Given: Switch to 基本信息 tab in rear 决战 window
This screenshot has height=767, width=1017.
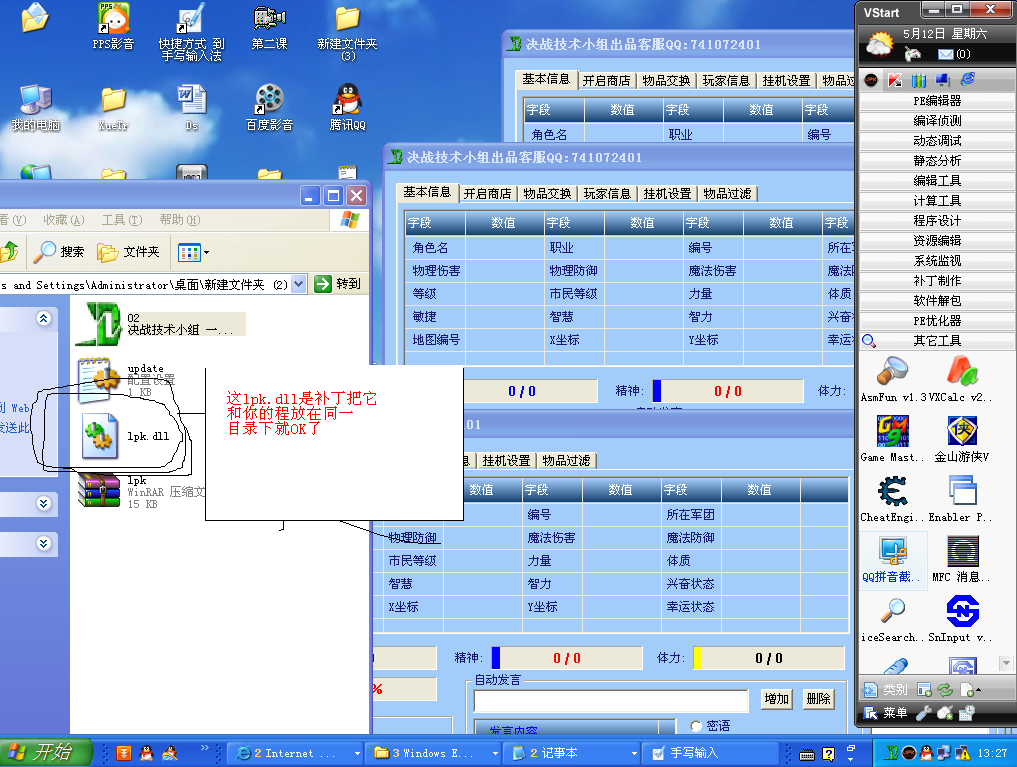Looking at the screenshot, I should point(546,79).
